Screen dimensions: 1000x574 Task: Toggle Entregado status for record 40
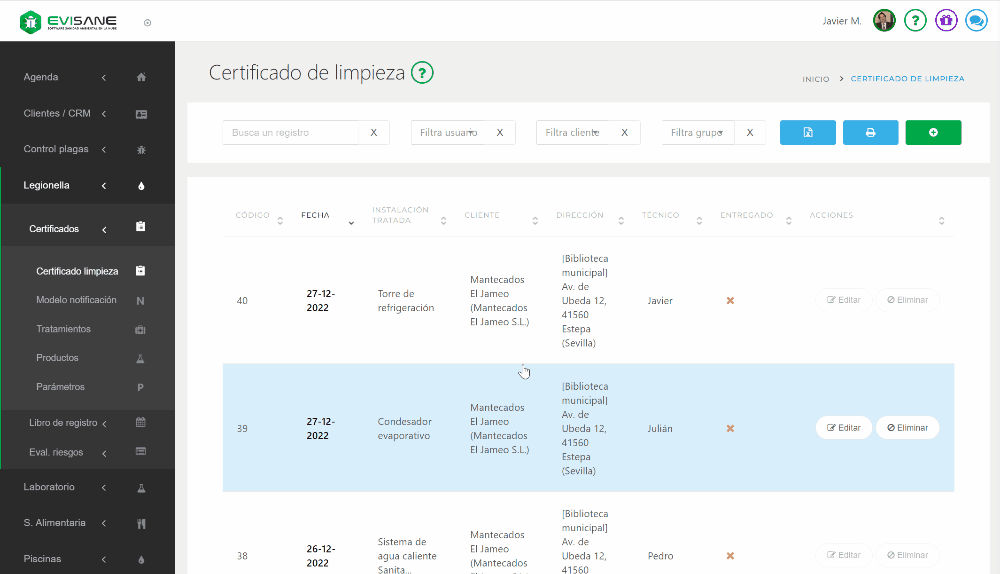730,301
